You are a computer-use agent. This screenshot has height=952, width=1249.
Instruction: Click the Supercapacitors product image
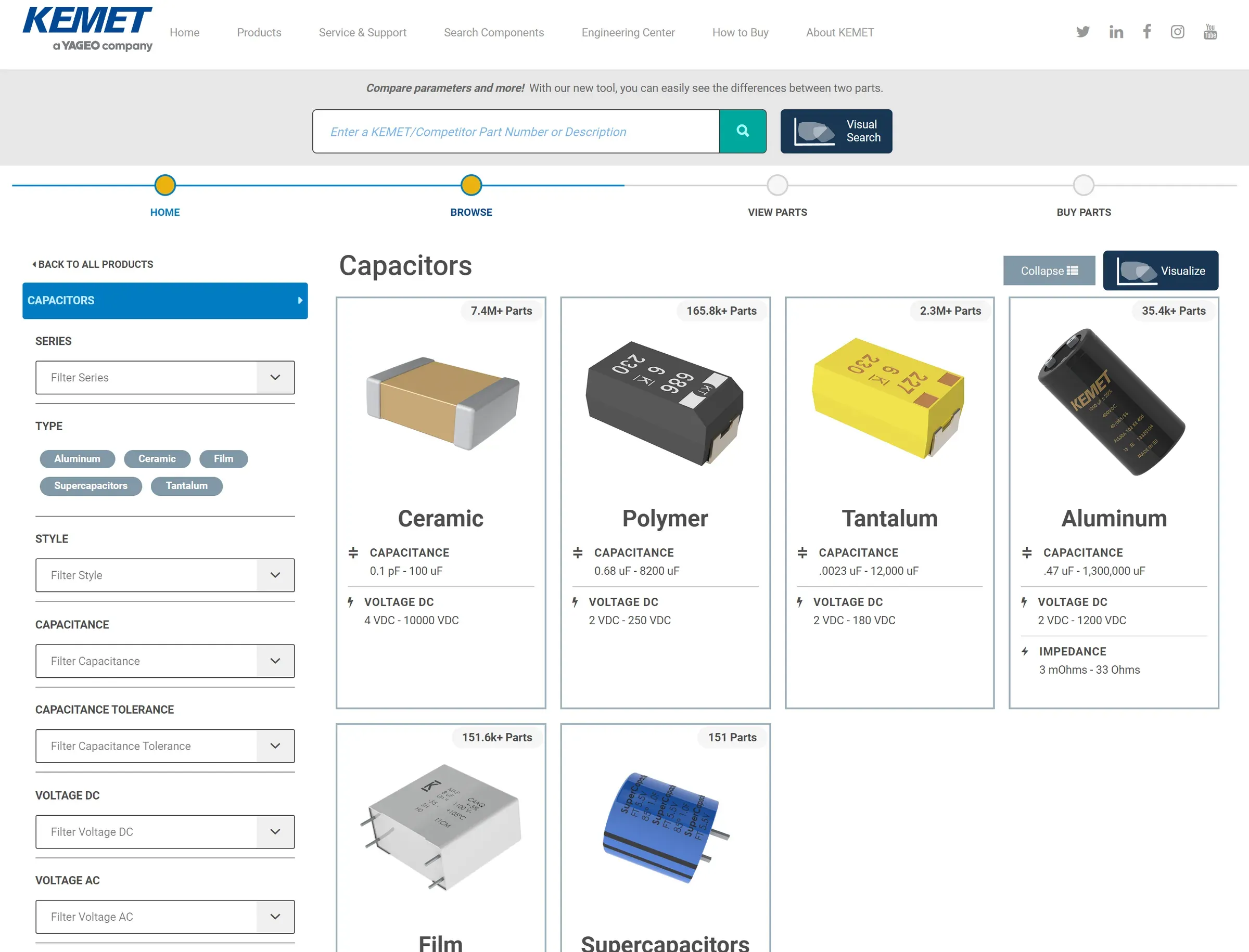coord(666,827)
